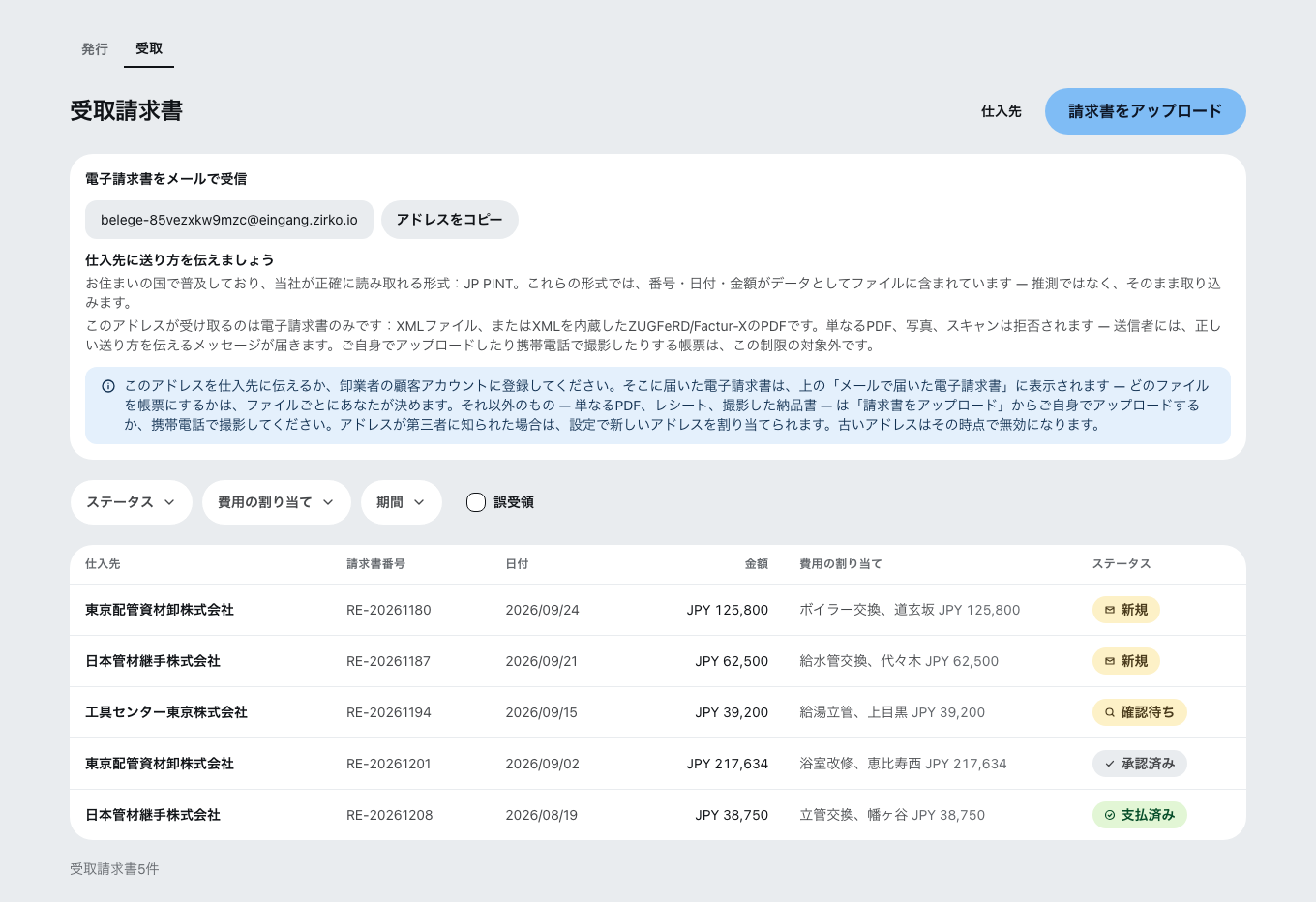Screen dimensions: 1316x902
Task: Click the checkmark icon in 承認済み badge
Action: [x=1110, y=764]
